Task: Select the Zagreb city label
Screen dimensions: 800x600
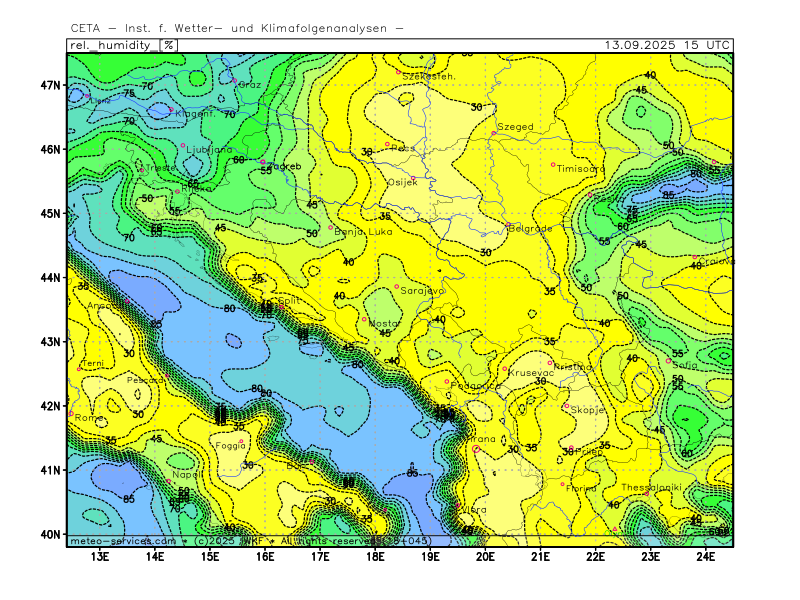Action: point(284,166)
